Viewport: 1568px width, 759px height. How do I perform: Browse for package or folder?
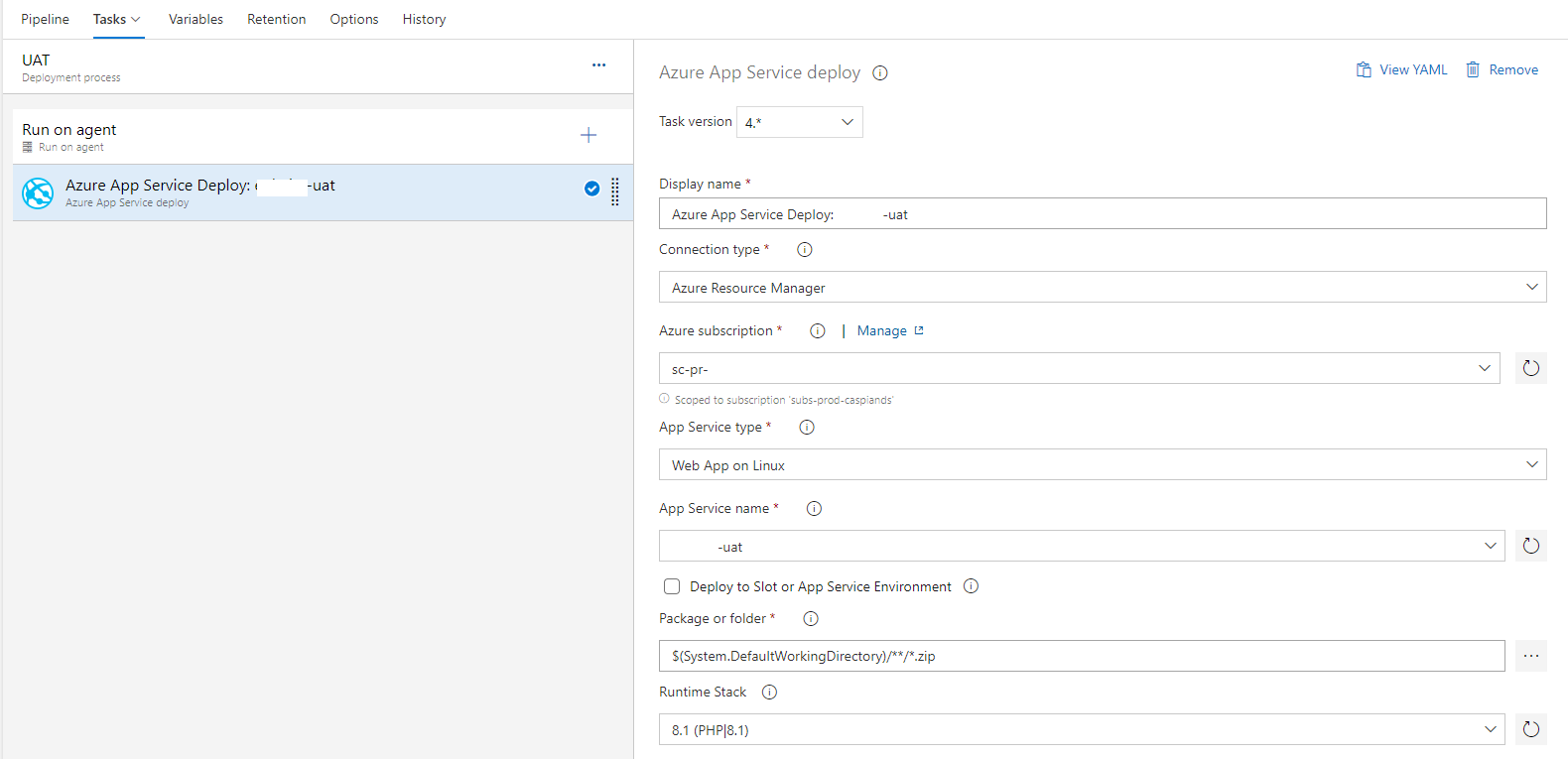click(x=1531, y=656)
